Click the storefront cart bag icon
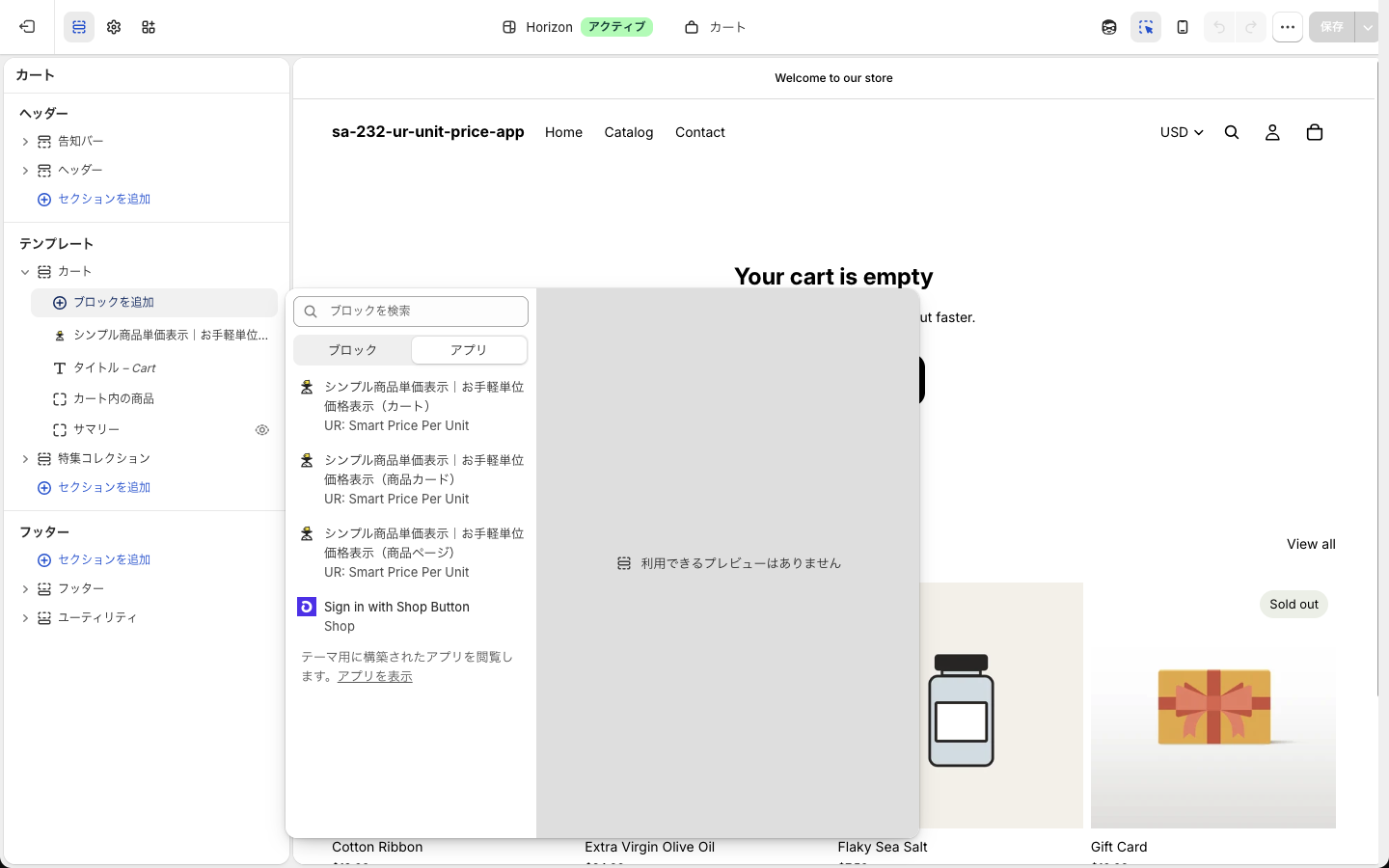 point(1315,133)
